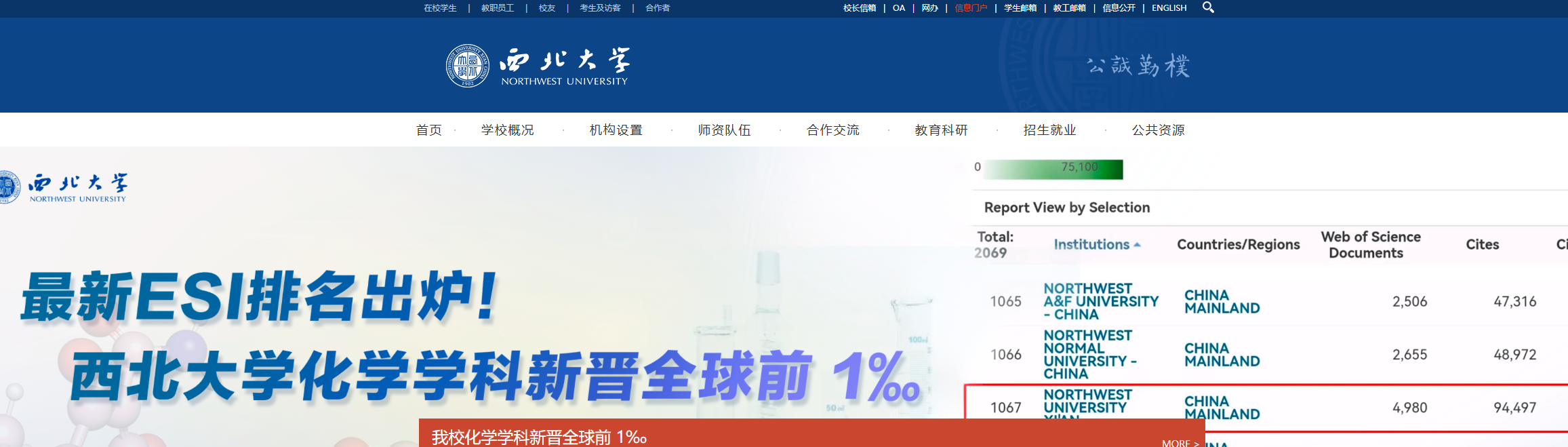Click the Report View by Selection heading
Viewport: 1568px width, 447px height.
(1067, 208)
